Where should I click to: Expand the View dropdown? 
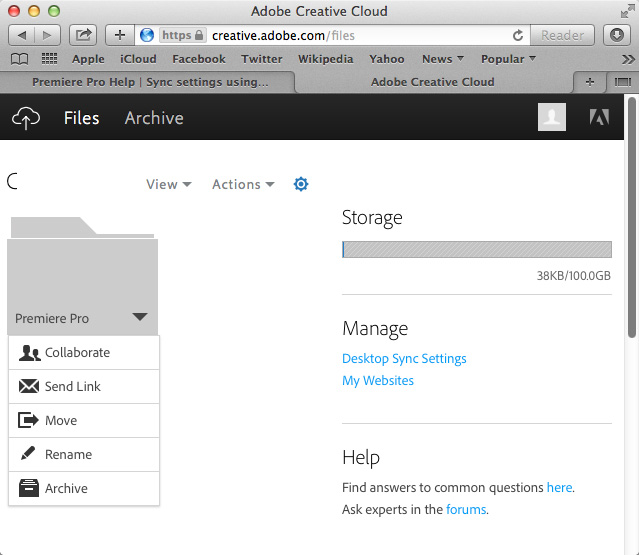click(169, 184)
